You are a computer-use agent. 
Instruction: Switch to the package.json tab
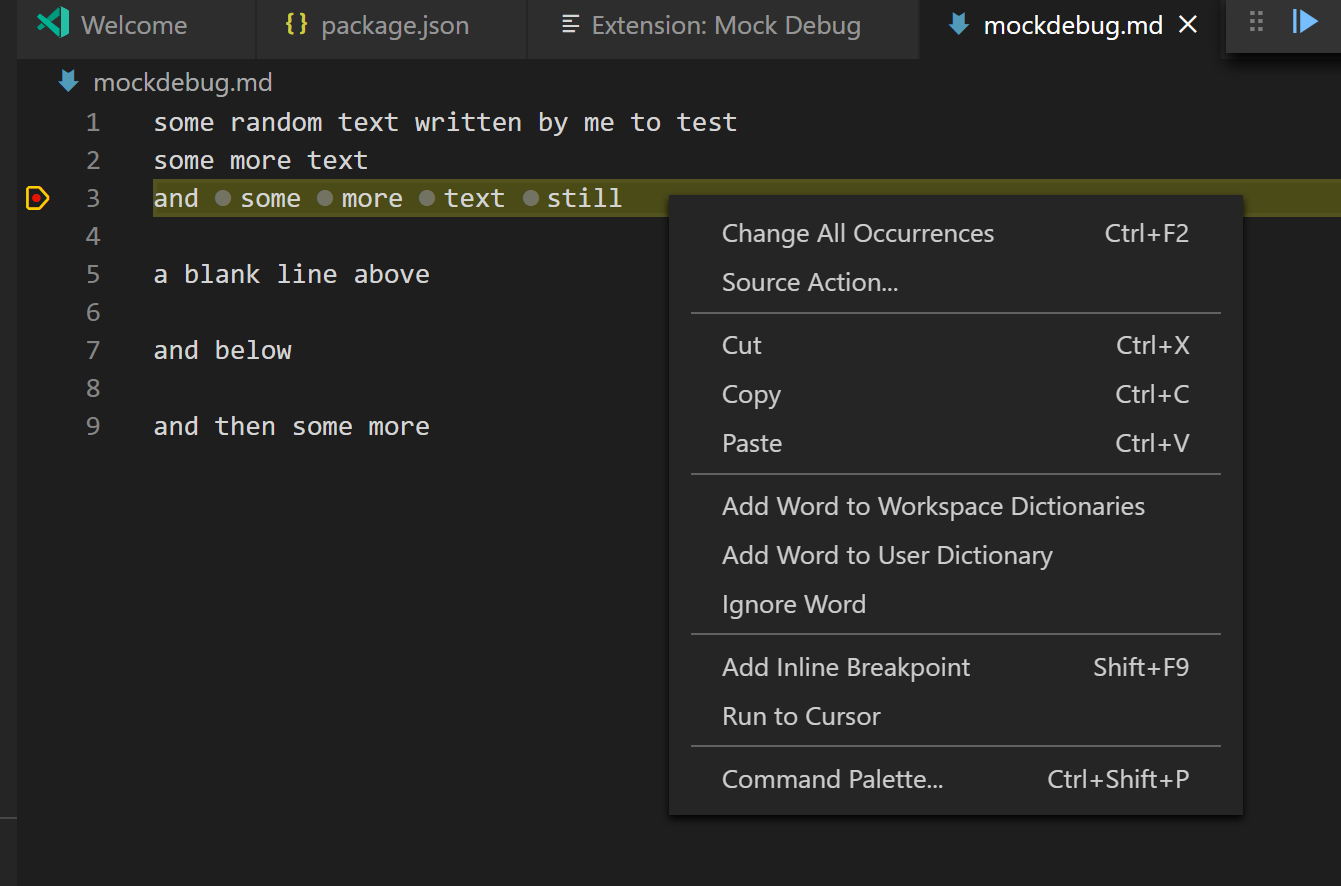pyautogui.click(x=389, y=25)
